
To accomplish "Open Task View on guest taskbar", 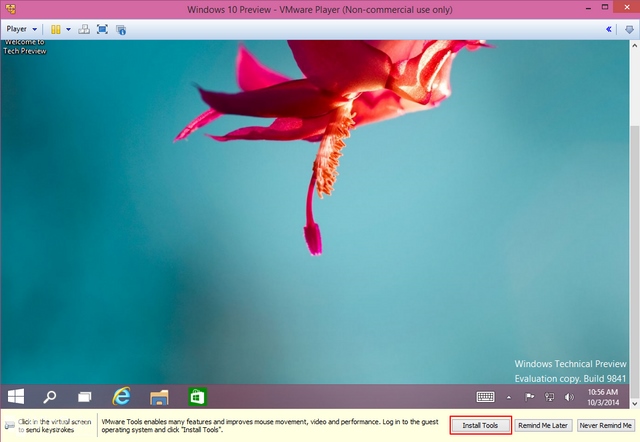I will tap(84, 397).
